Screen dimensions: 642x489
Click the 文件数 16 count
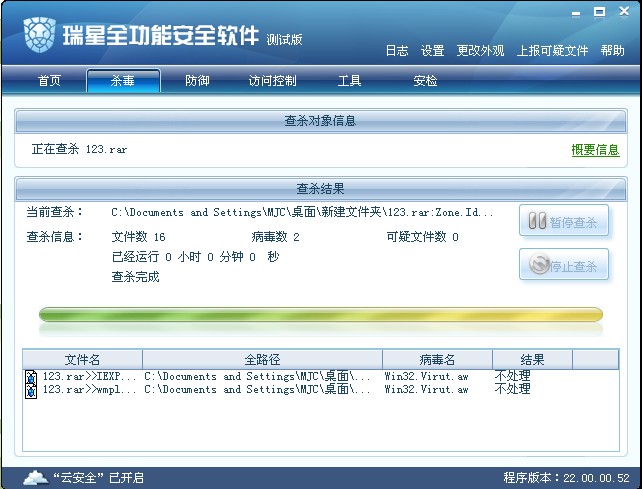(138, 237)
